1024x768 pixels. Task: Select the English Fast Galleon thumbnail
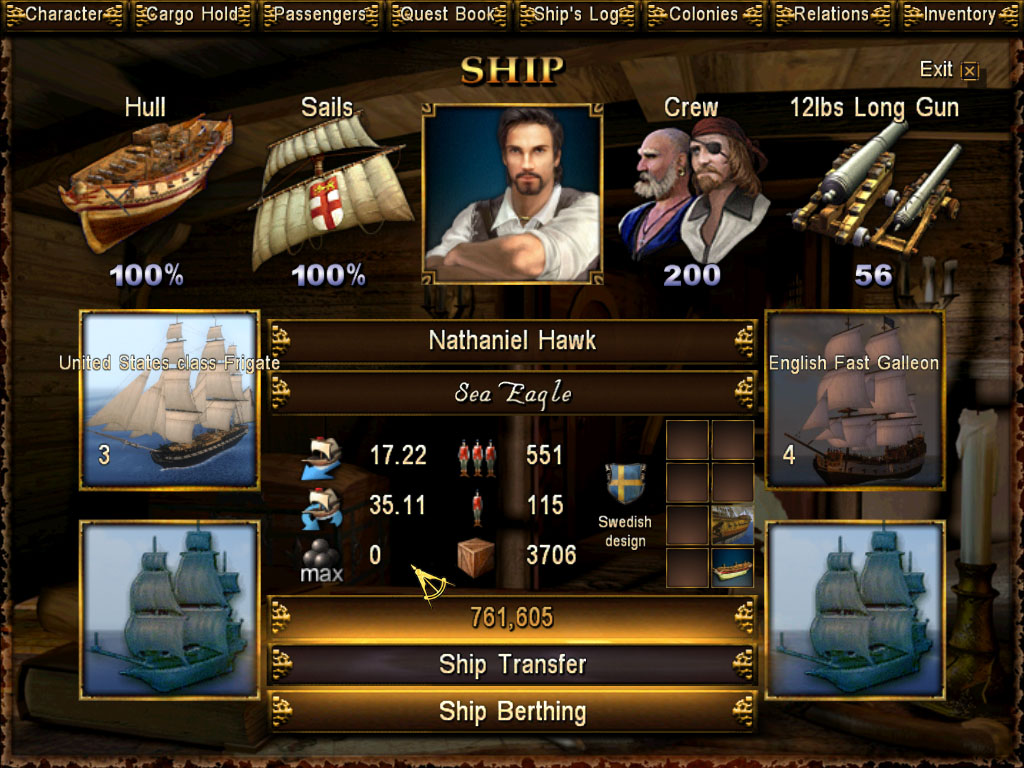855,400
